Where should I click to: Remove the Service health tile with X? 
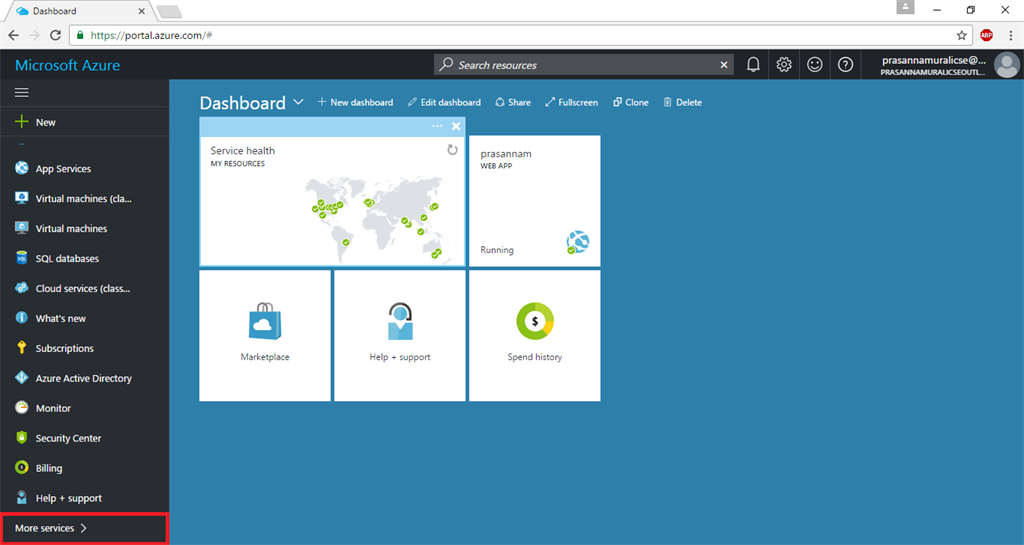point(456,126)
